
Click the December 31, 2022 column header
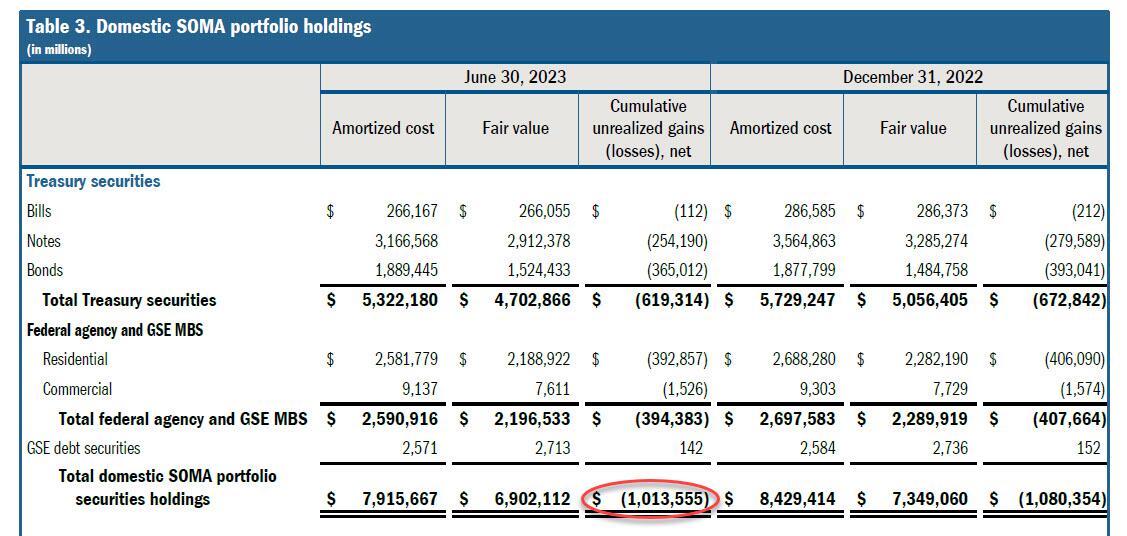tap(912, 77)
